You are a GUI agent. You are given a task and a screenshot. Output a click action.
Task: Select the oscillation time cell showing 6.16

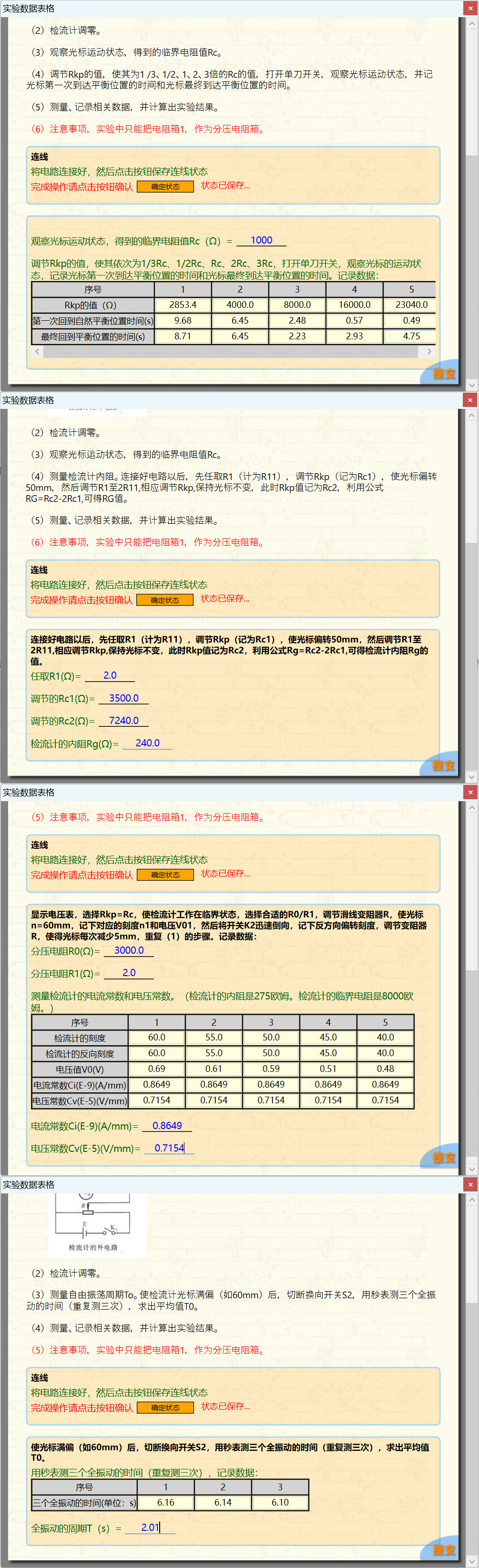coord(165,1502)
